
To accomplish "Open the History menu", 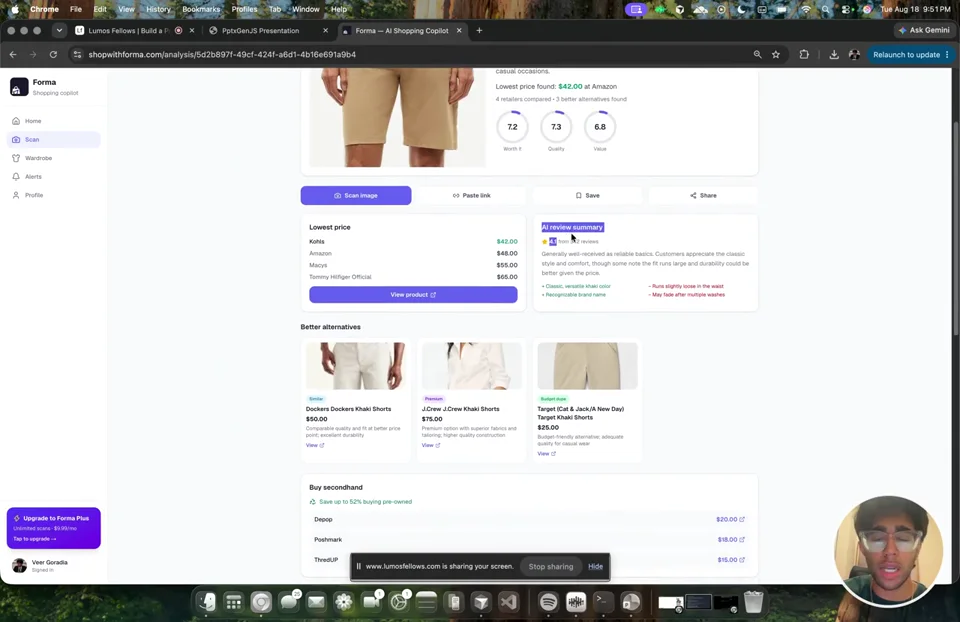I will tap(158, 9).
